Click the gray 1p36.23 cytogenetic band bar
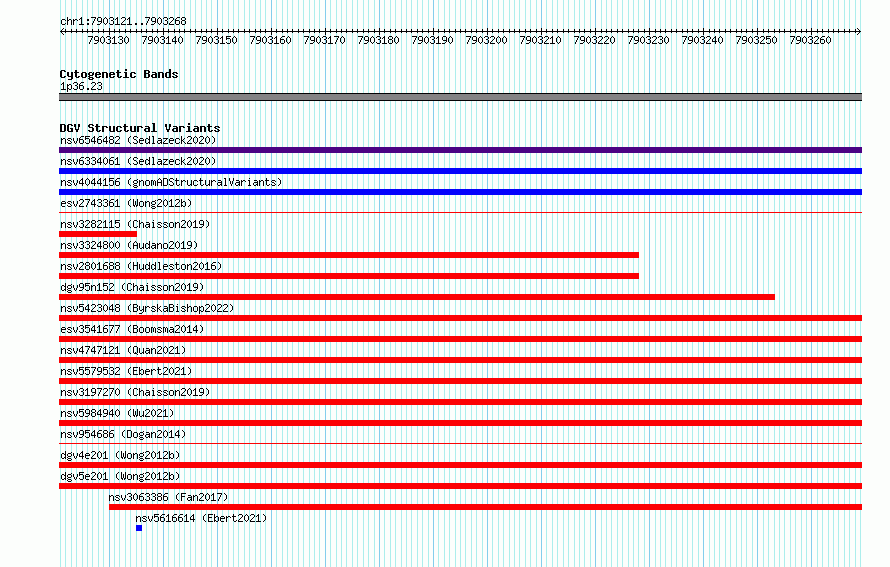Viewport: 890px width, 567px height. click(460, 97)
